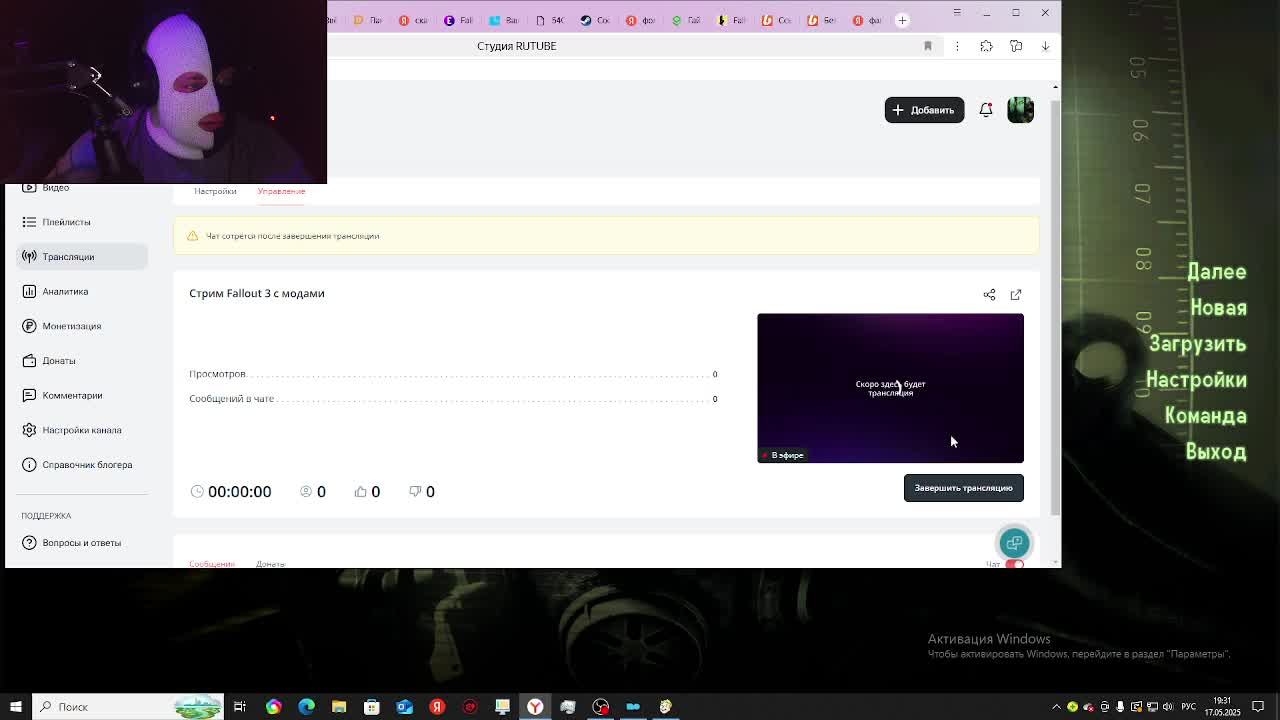Click the Просмотров stat row
The height and width of the screenshot is (720, 1280).
click(x=453, y=374)
